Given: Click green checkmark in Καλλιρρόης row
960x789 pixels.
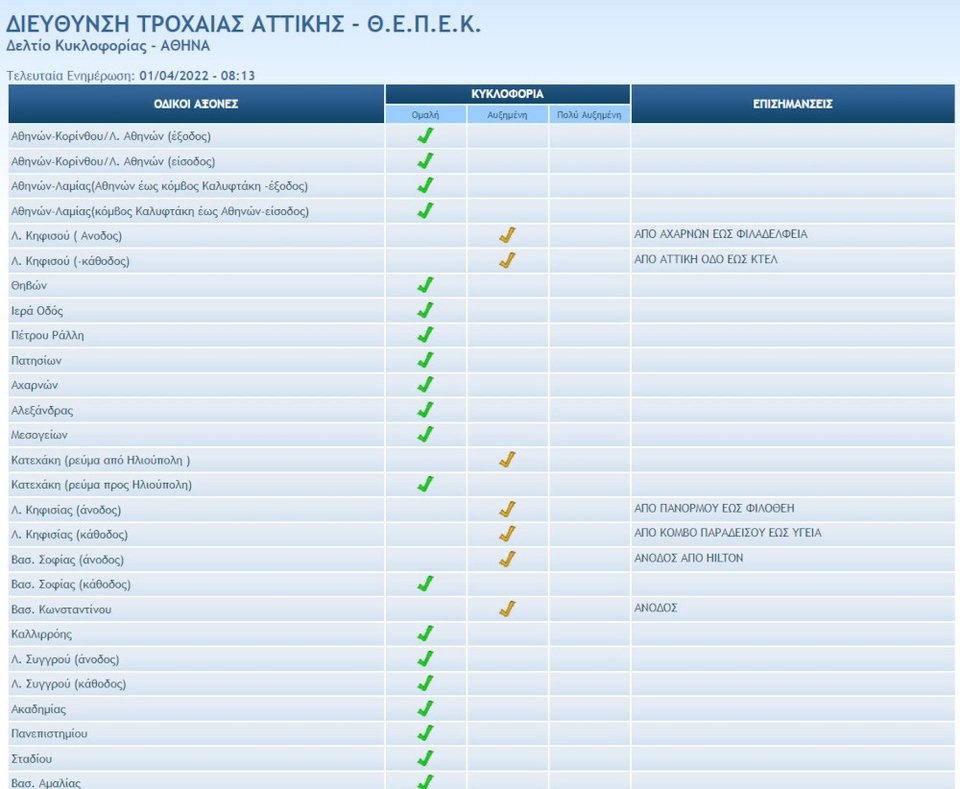Looking at the screenshot, I should pos(426,634).
